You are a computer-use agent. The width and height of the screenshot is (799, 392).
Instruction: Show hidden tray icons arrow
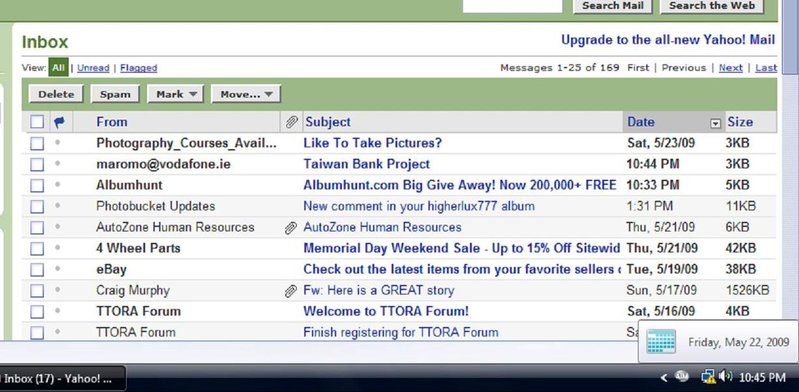pyautogui.click(x=663, y=378)
